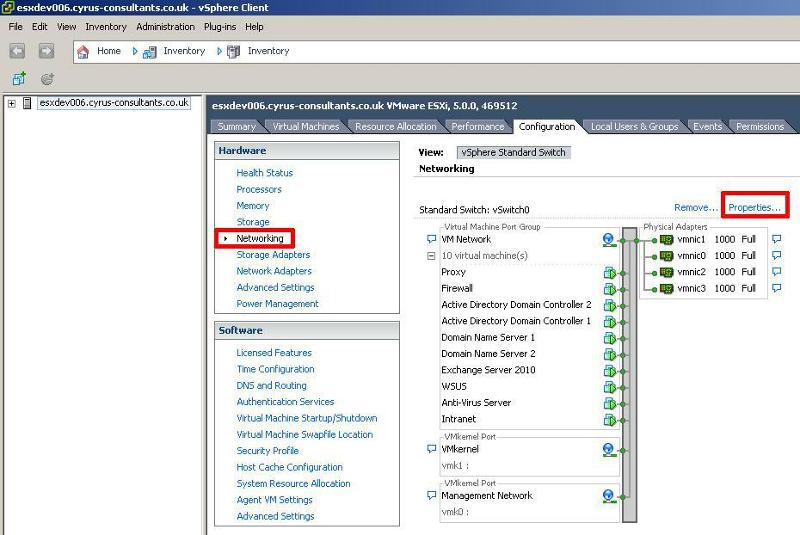Select Domain Name Server 1 entry

[488, 337]
